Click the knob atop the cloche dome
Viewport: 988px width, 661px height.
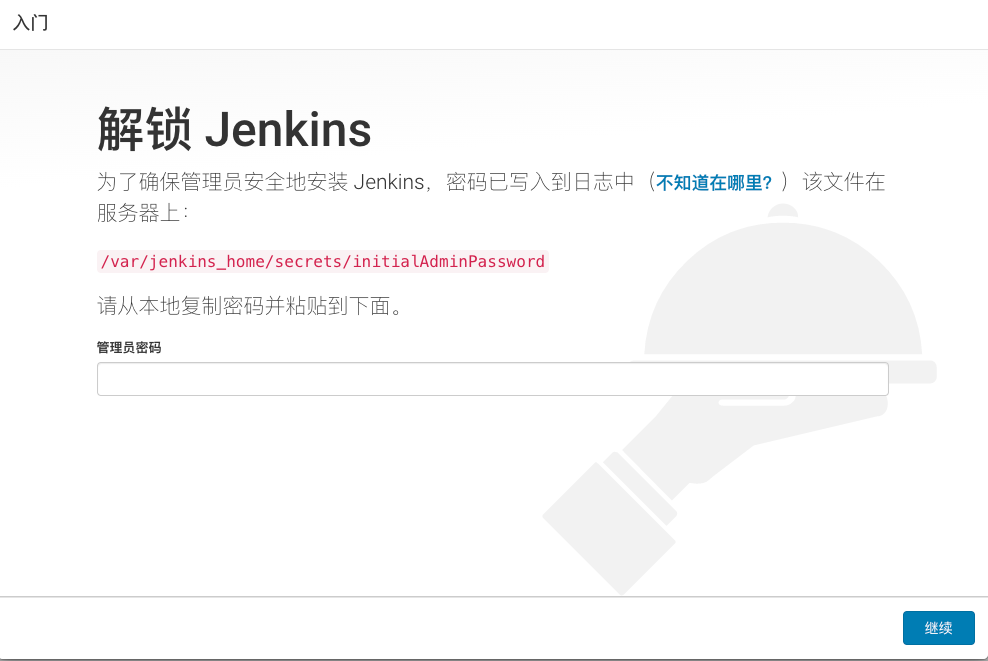tap(783, 212)
